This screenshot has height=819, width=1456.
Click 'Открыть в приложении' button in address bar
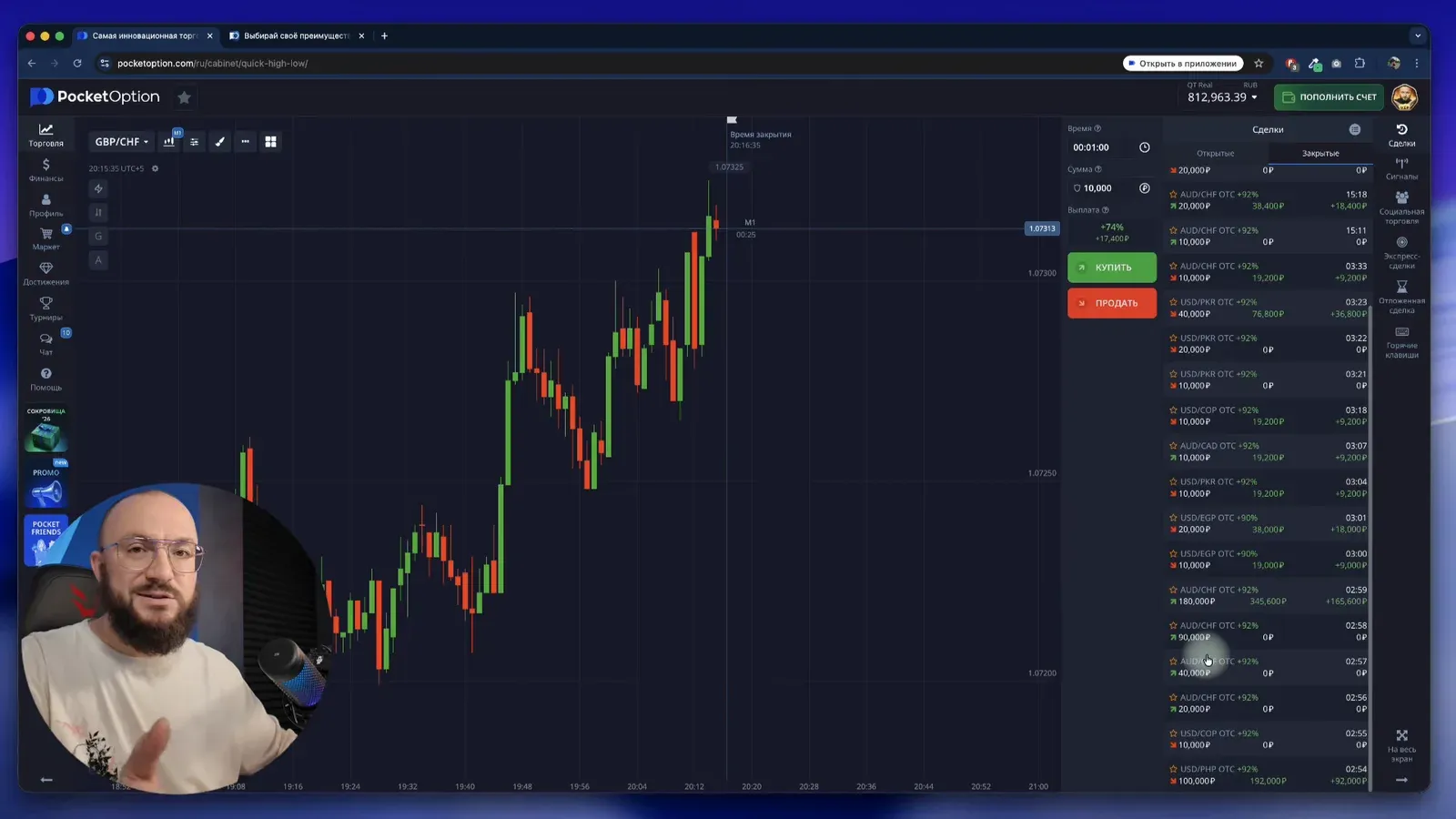click(1183, 64)
